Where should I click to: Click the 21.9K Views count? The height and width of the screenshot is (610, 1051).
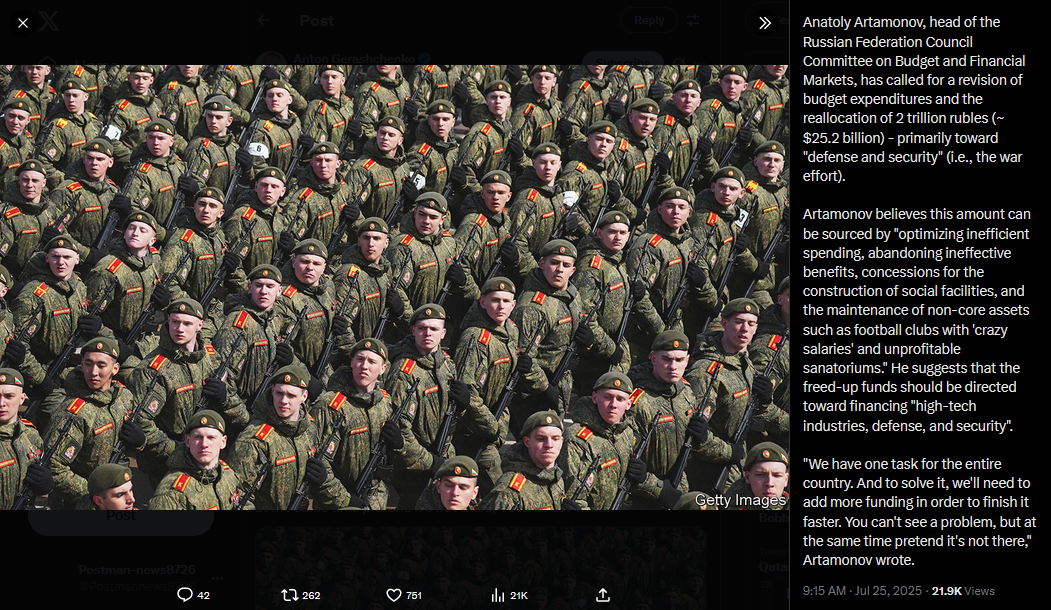click(x=963, y=591)
